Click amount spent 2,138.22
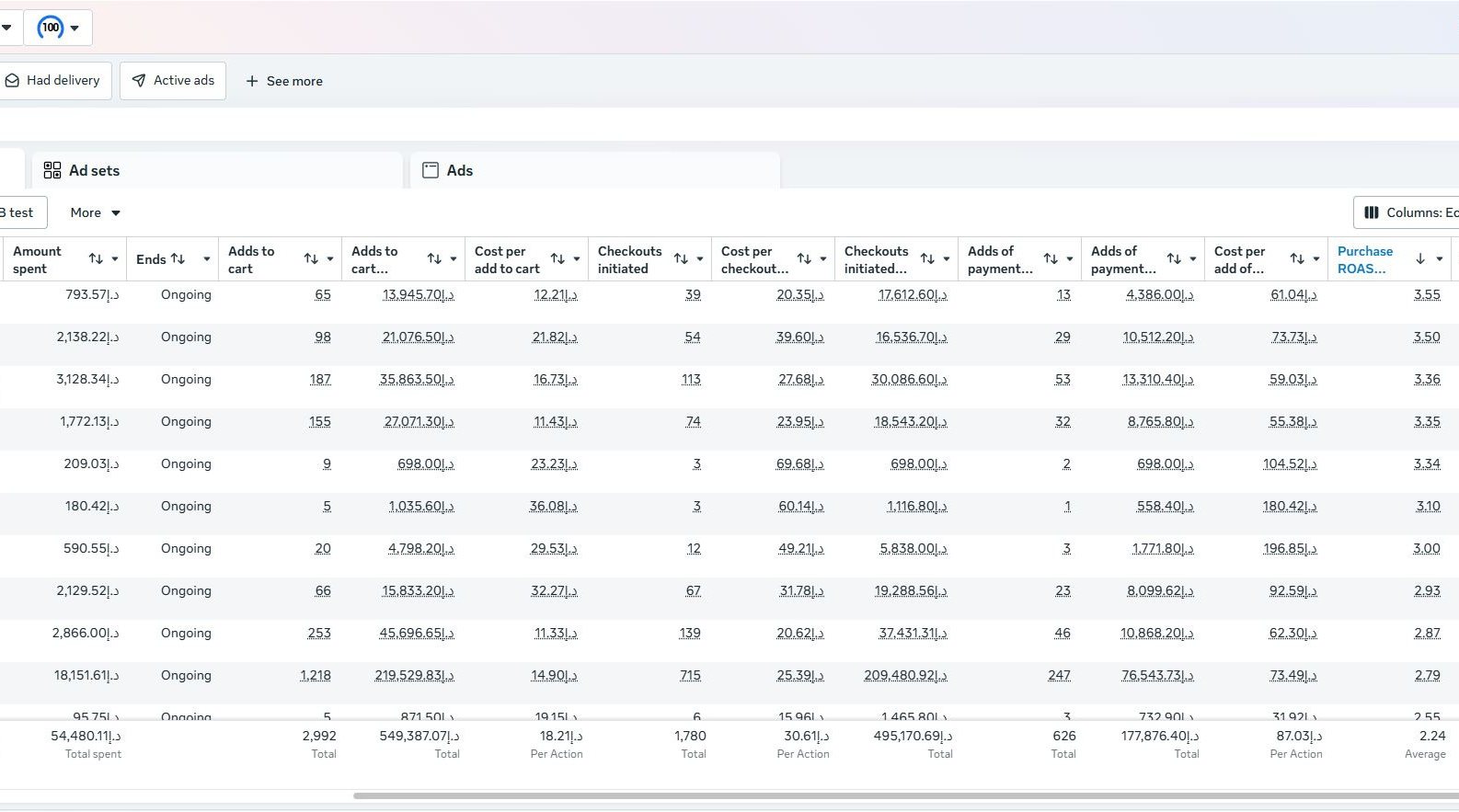The image size is (1459, 812). pyautogui.click(x=87, y=337)
